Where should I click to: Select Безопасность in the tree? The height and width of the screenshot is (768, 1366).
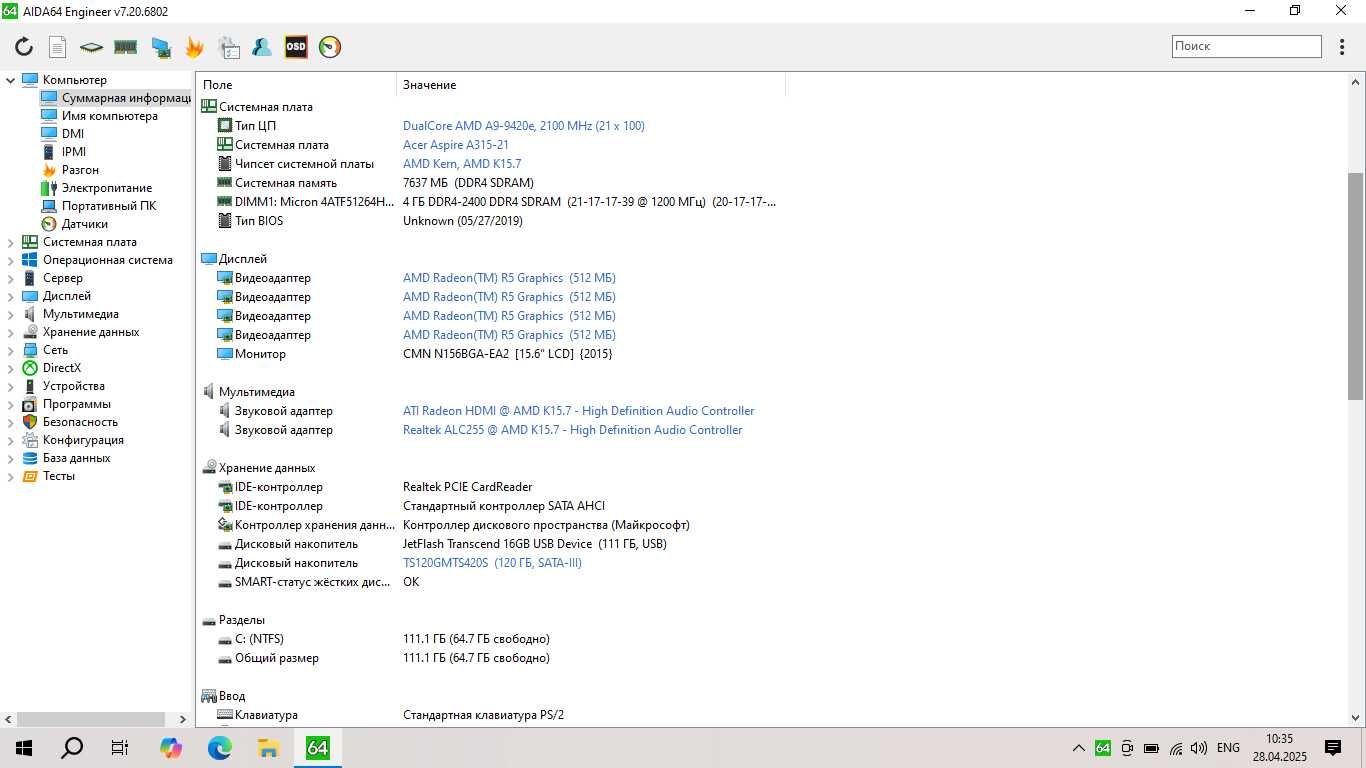(x=80, y=422)
